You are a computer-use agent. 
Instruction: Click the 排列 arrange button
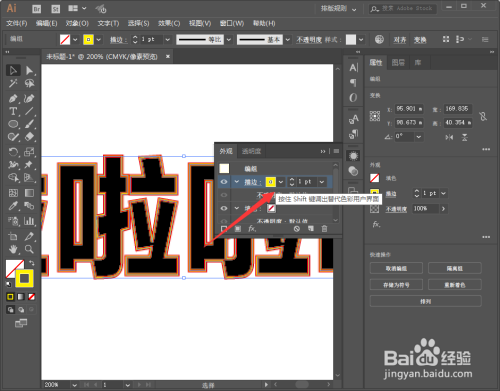click(x=426, y=301)
